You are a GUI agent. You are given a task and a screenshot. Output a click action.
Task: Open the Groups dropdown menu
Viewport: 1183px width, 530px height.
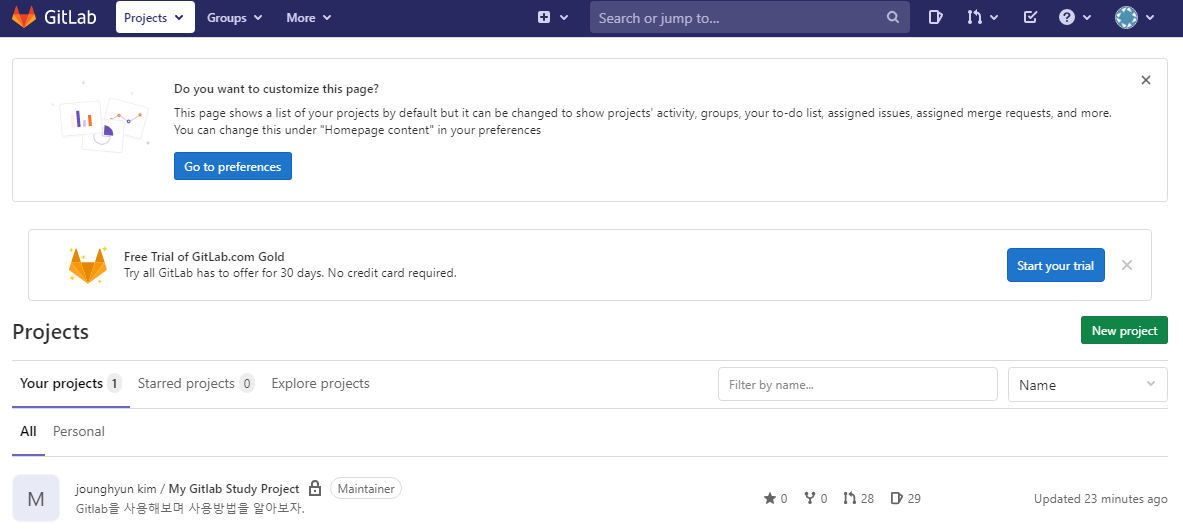pos(235,17)
